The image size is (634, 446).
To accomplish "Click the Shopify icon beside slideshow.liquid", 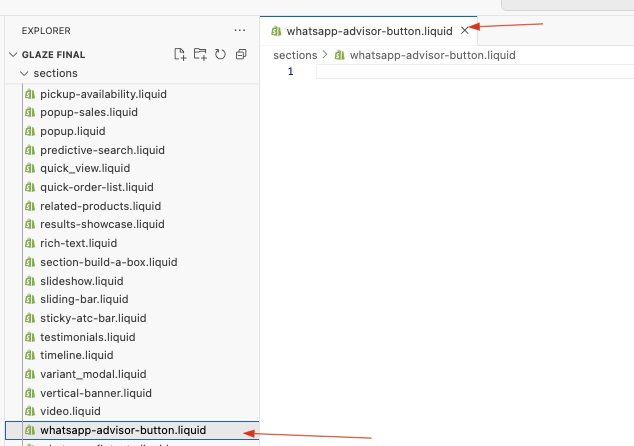I will click(30, 281).
